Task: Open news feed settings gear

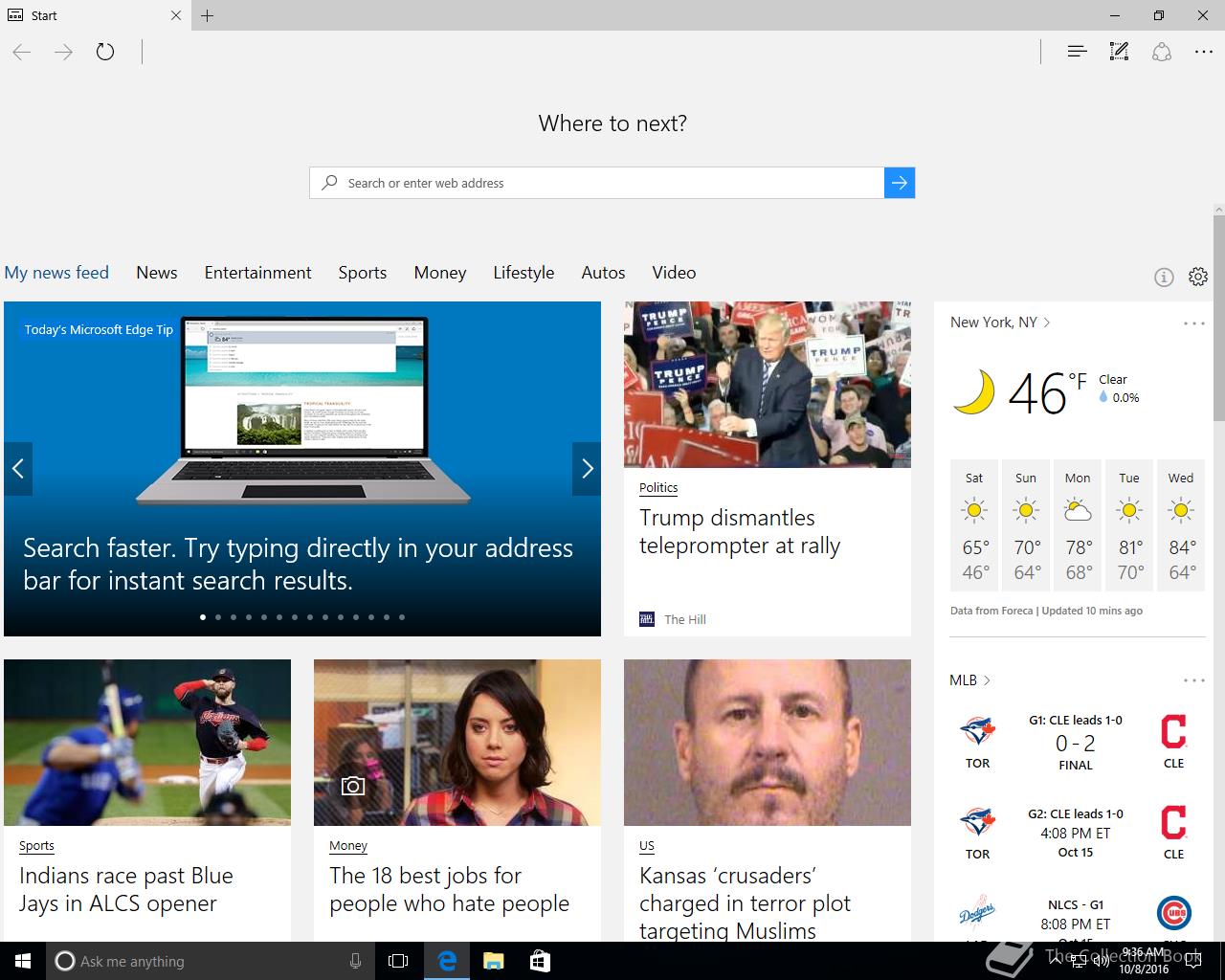Action: (1198, 277)
